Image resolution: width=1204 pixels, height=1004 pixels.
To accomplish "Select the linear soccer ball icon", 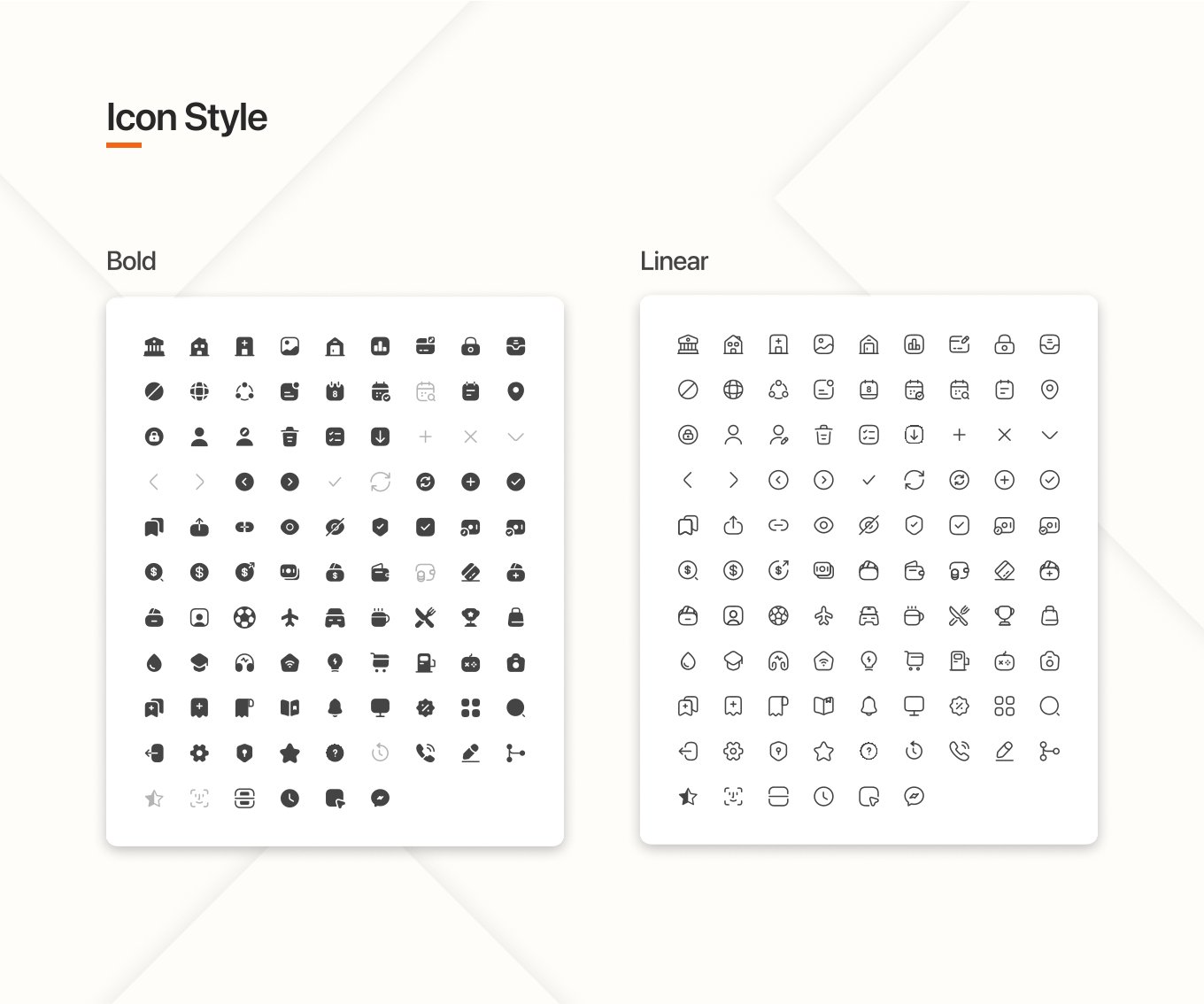I will click(778, 615).
